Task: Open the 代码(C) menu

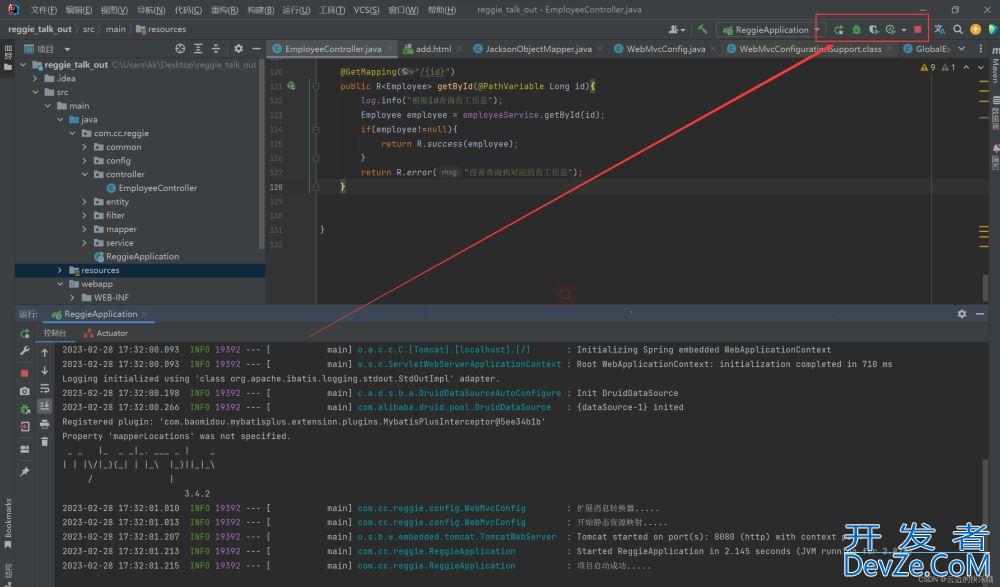Action: [x=188, y=10]
